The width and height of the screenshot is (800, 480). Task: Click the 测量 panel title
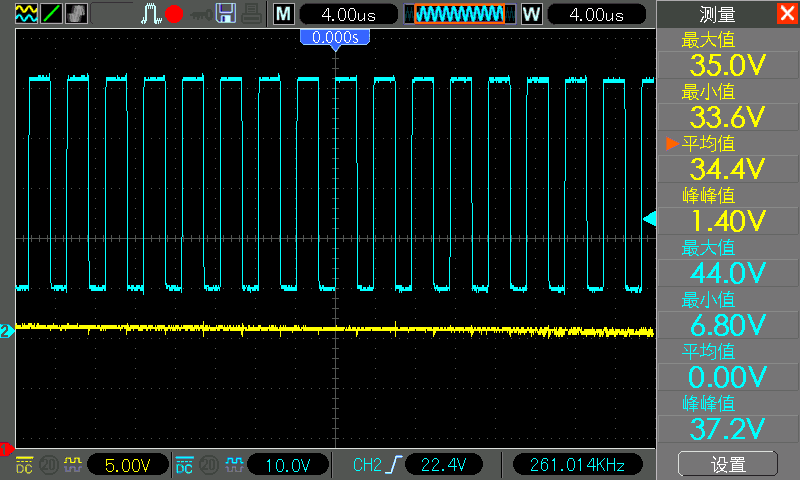pos(717,14)
